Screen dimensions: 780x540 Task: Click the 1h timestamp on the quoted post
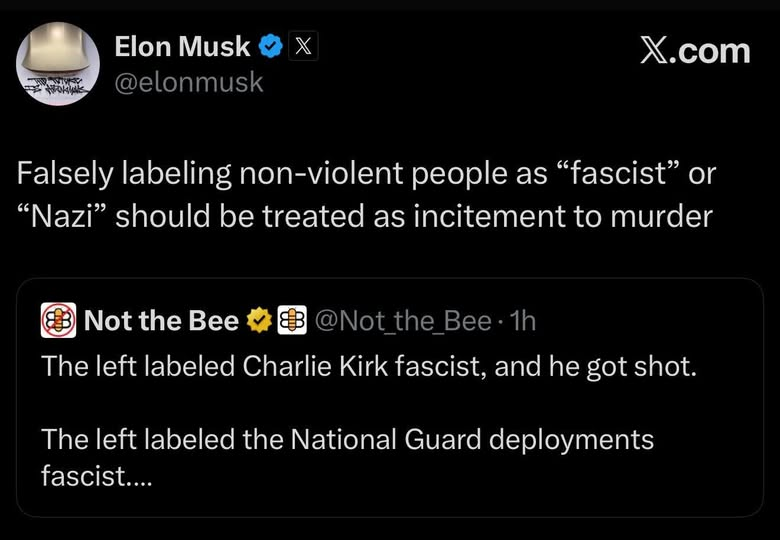[522, 320]
